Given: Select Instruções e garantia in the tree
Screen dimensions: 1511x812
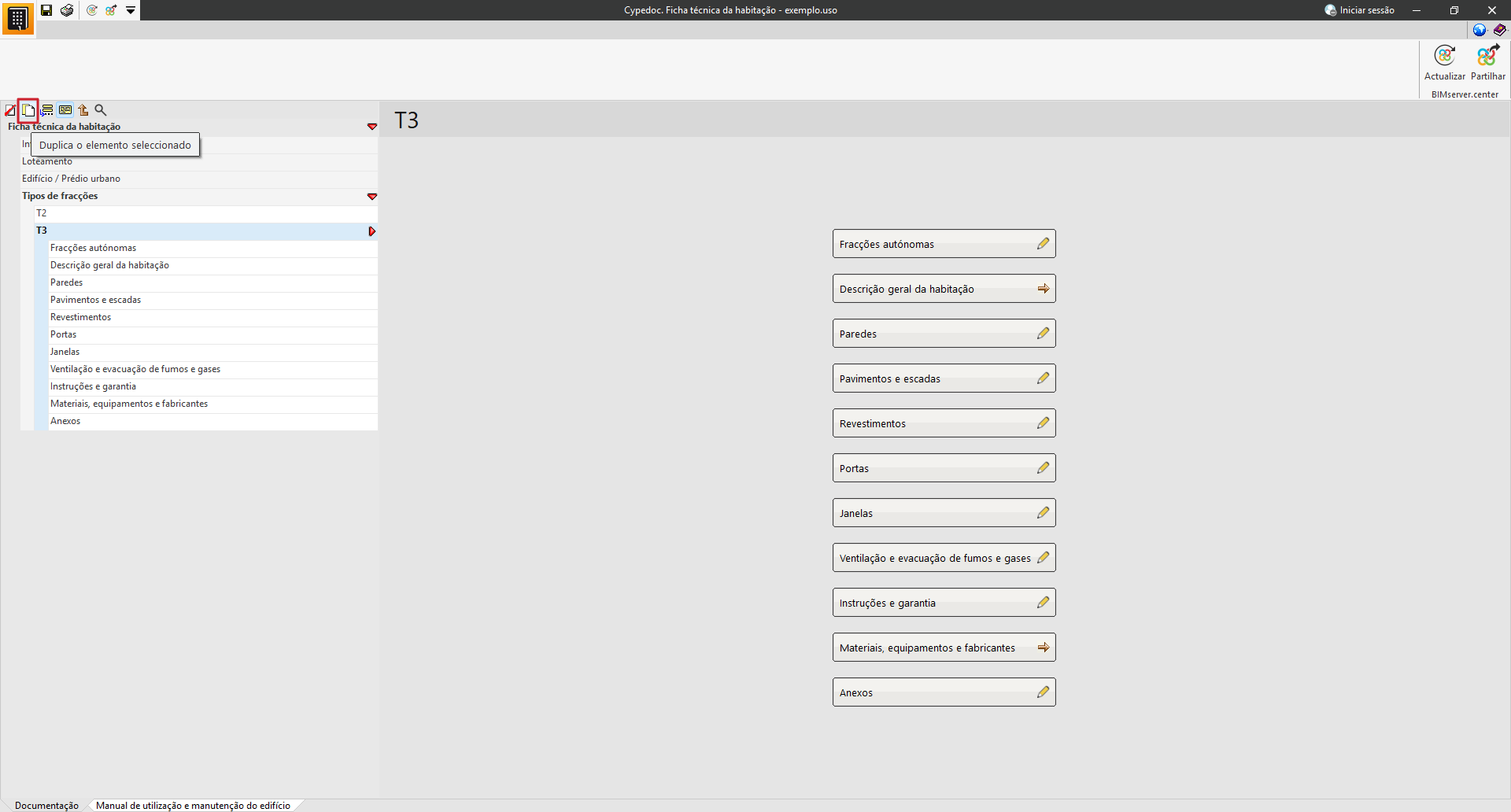Looking at the screenshot, I should point(213,386).
